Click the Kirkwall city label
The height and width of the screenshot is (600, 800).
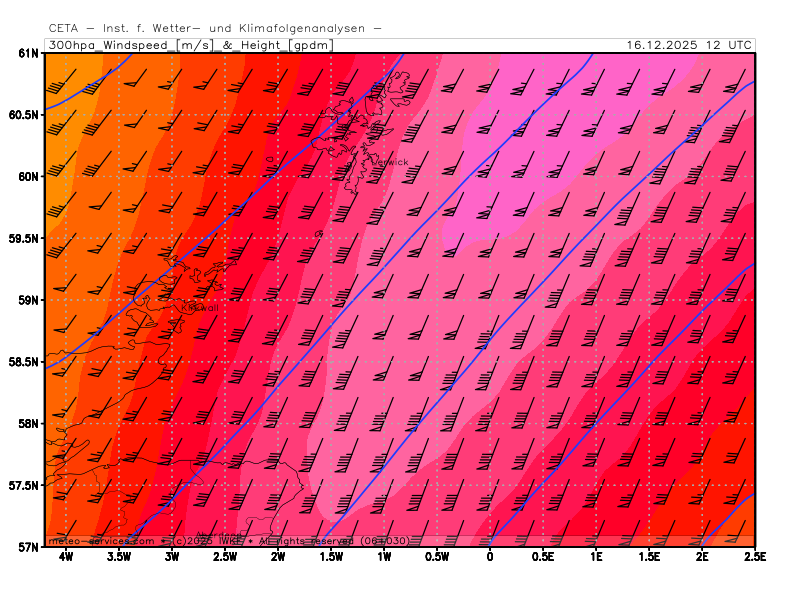[x=199, y=308]
